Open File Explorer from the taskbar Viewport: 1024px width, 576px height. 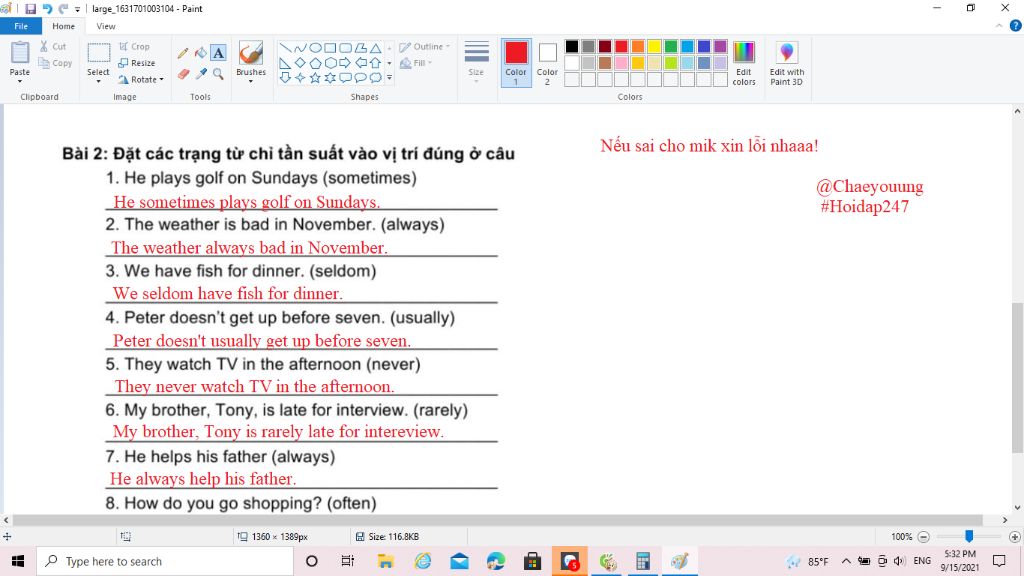coord(385,561)
